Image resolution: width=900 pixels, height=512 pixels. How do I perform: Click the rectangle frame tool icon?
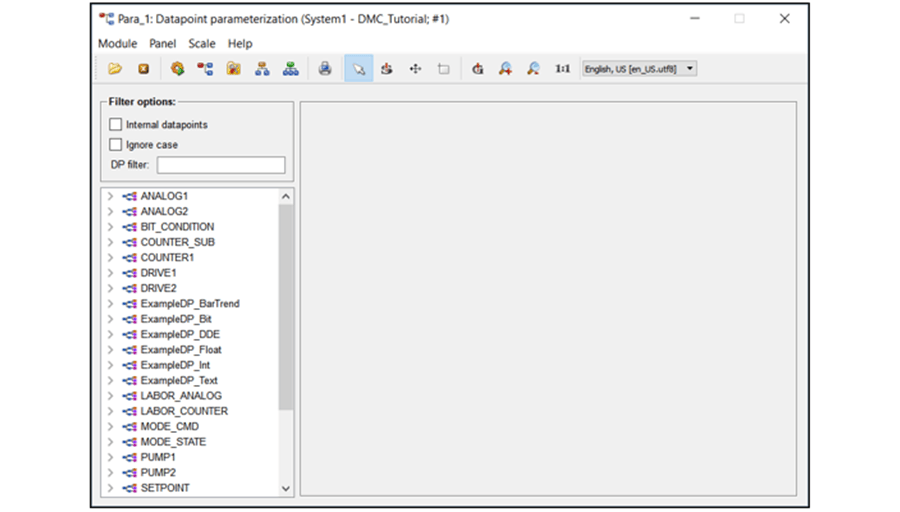(443, 69)
